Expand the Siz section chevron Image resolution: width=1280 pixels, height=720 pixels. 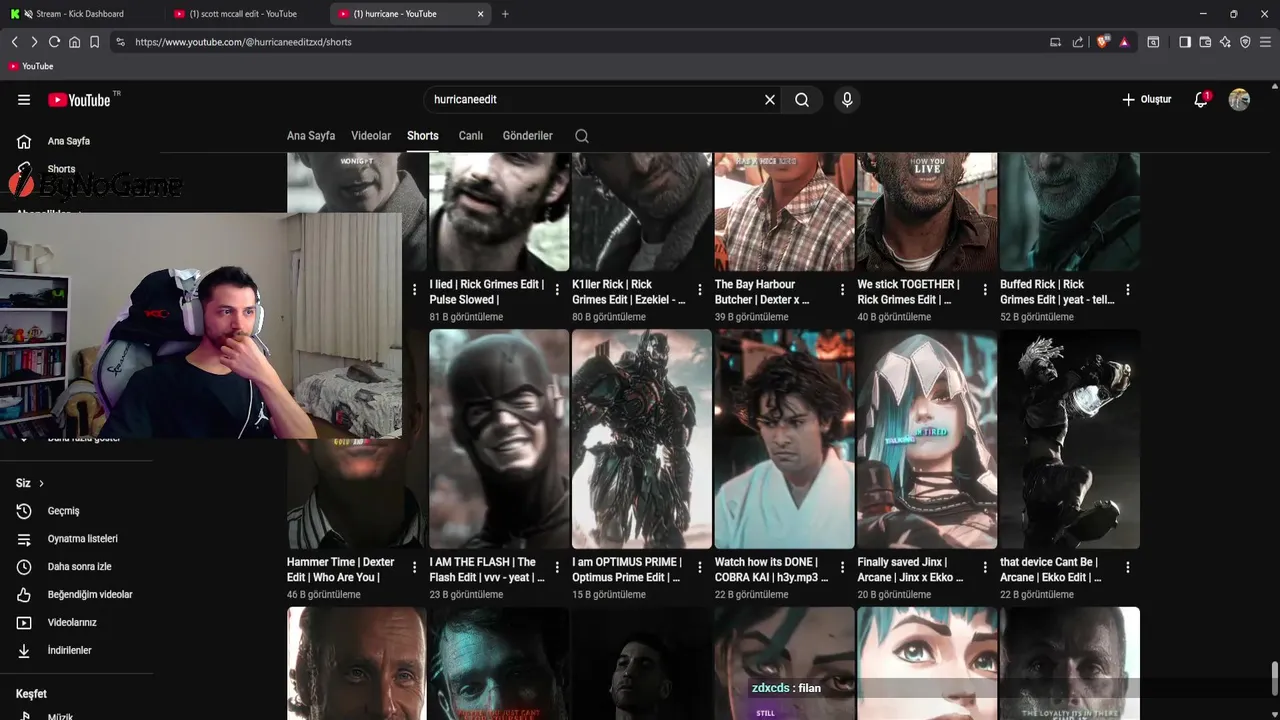(41, 484)
